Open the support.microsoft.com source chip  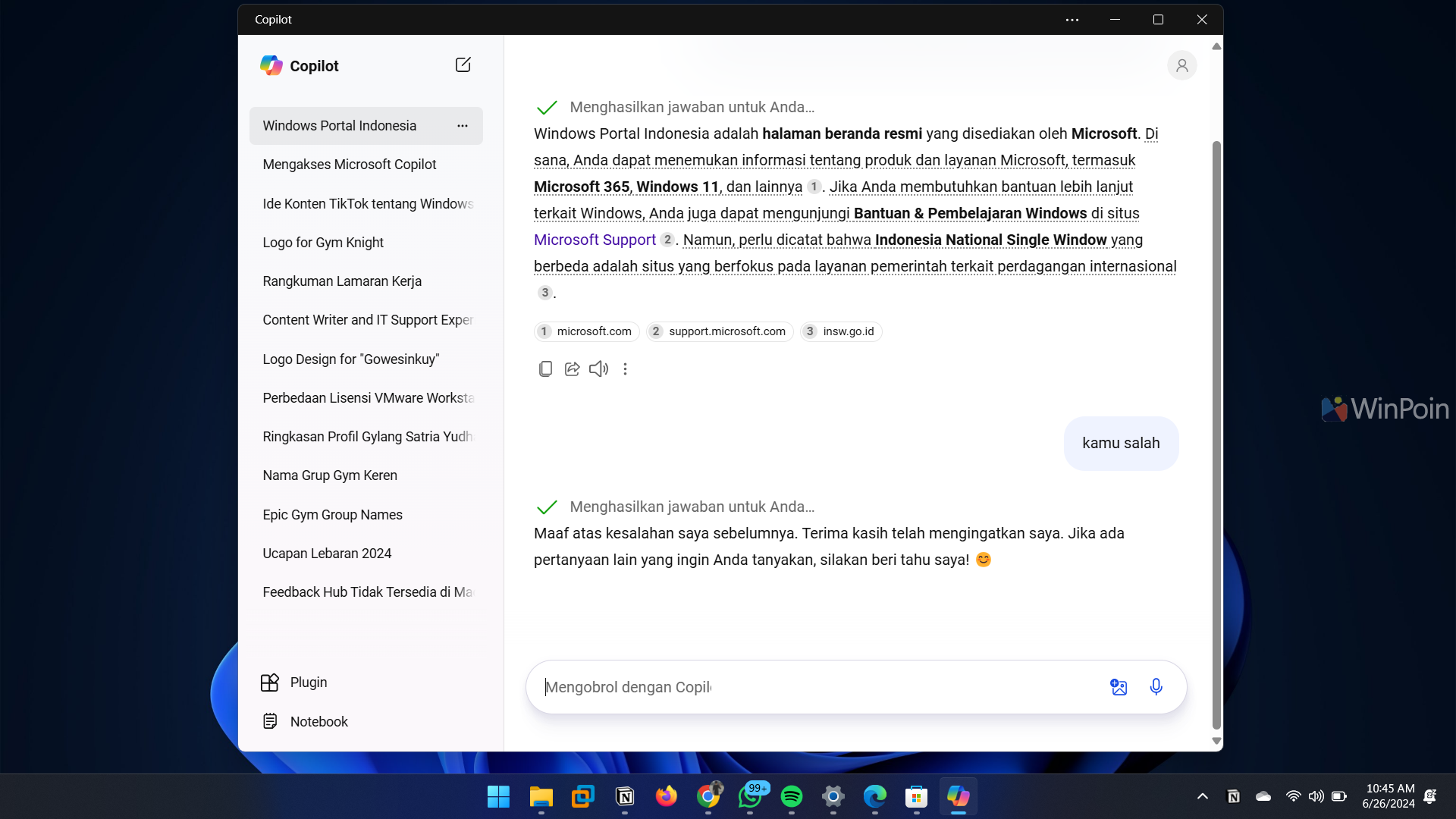pyautogui.click(x=720, y=331)
